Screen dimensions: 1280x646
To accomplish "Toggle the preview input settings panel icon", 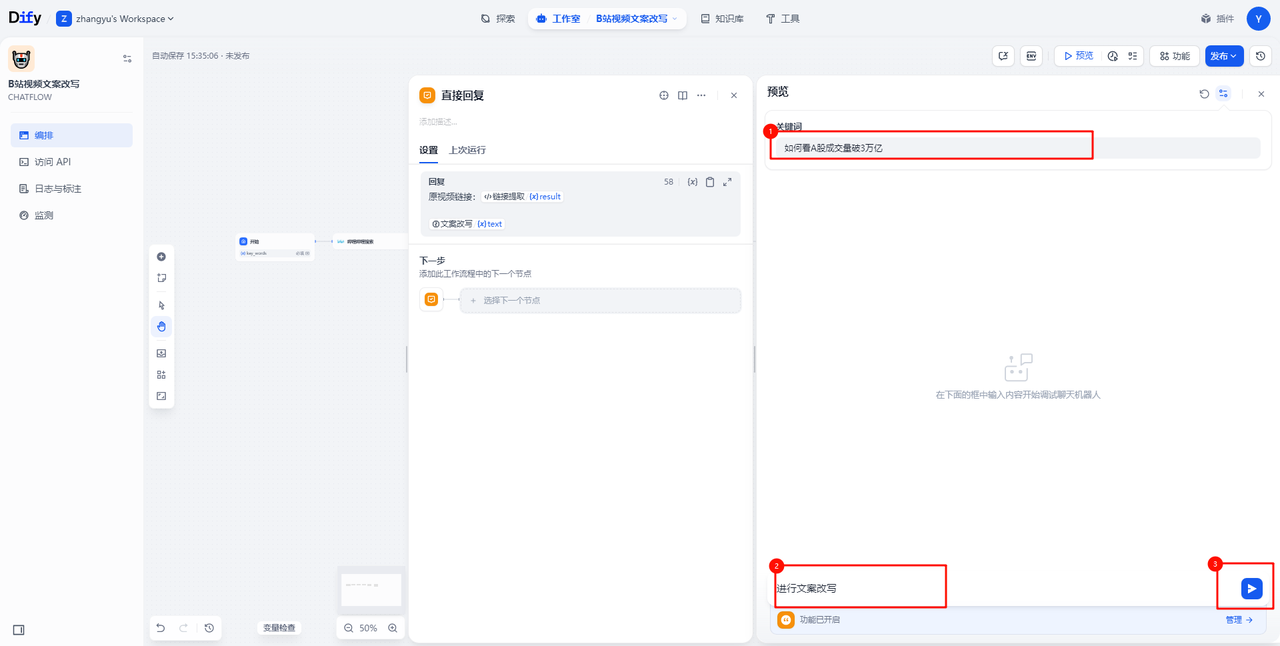I will (1223, 94).
